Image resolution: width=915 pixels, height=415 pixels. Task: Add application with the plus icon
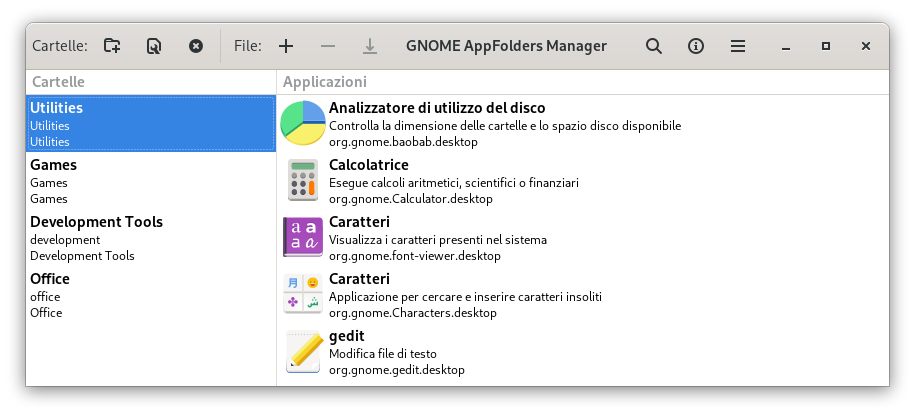pos(286,46)
